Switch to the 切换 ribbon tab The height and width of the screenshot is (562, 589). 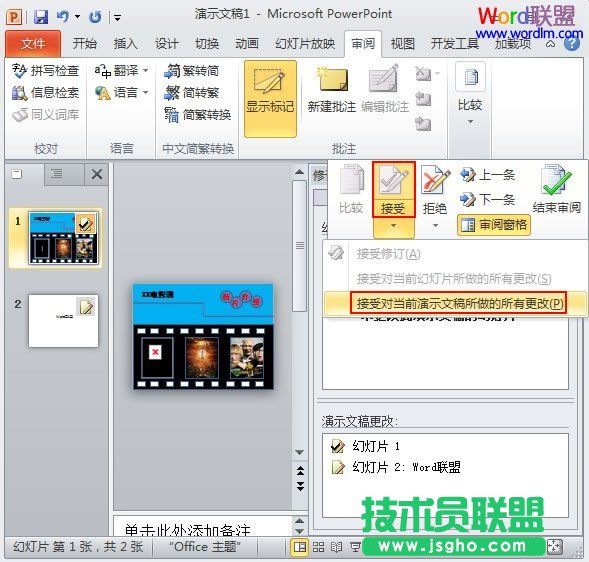tap(207, 44)
